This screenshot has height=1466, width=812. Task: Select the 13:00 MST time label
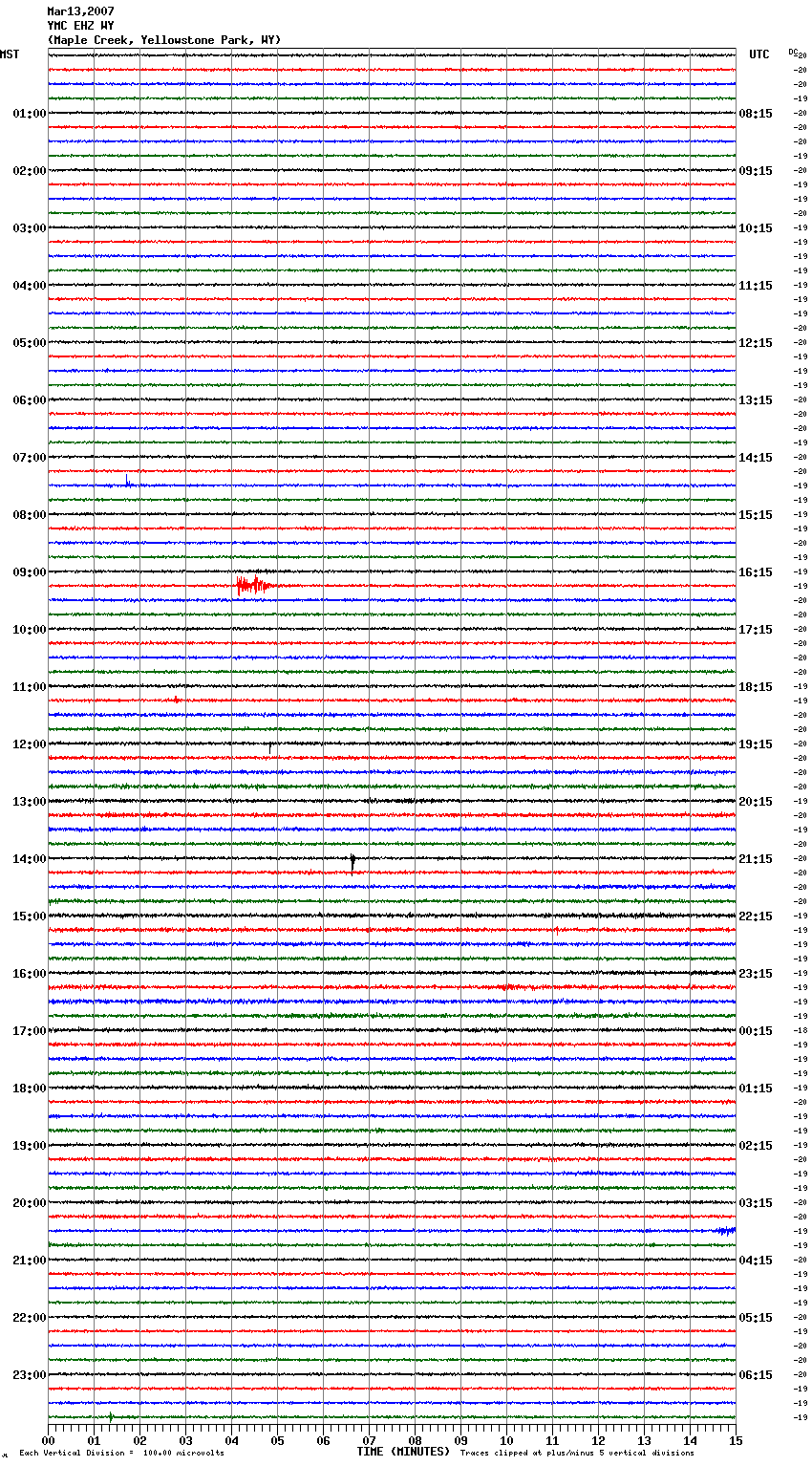(x=30, y=802)
